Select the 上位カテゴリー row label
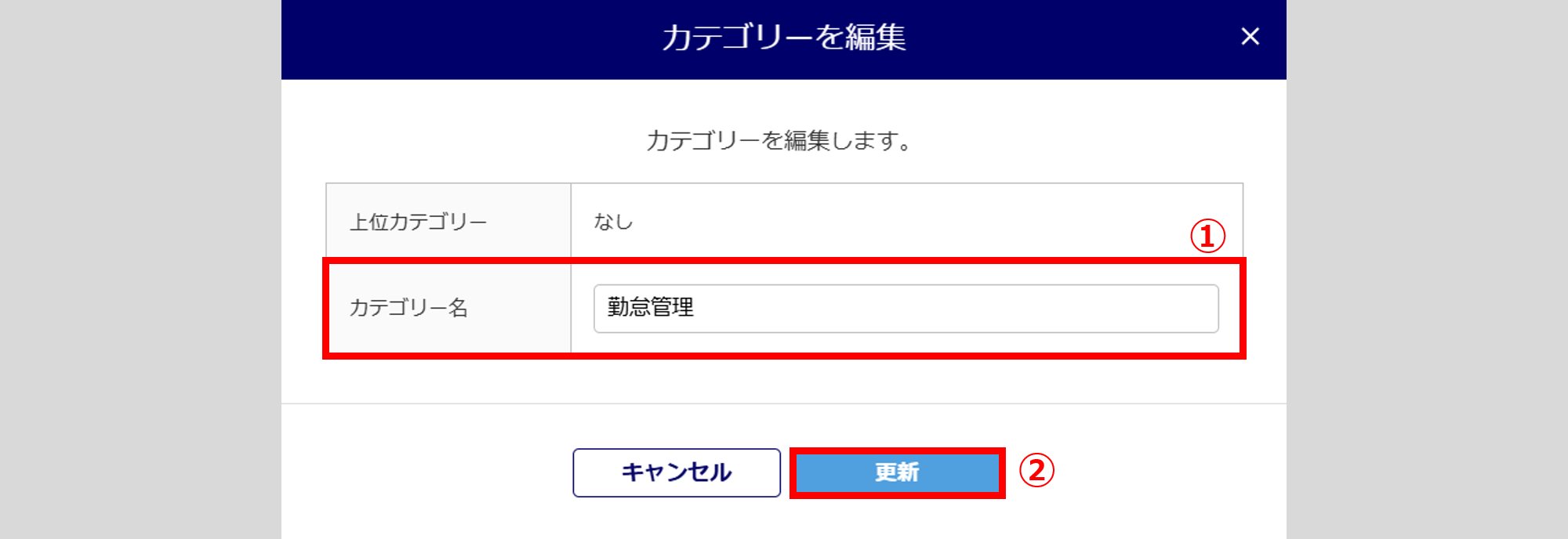This screenshot has height=539, width=1568. [418, 222]
